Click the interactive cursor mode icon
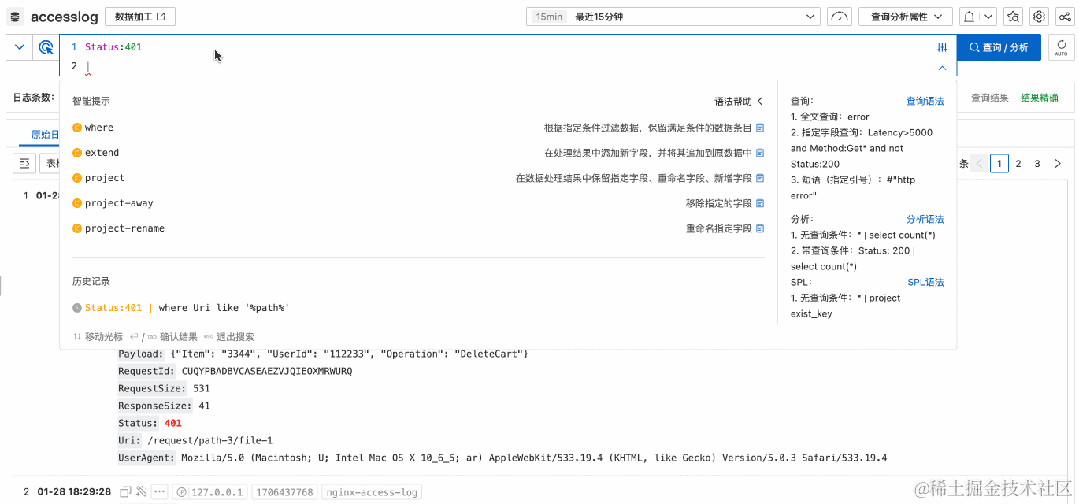 coord(46,48)
